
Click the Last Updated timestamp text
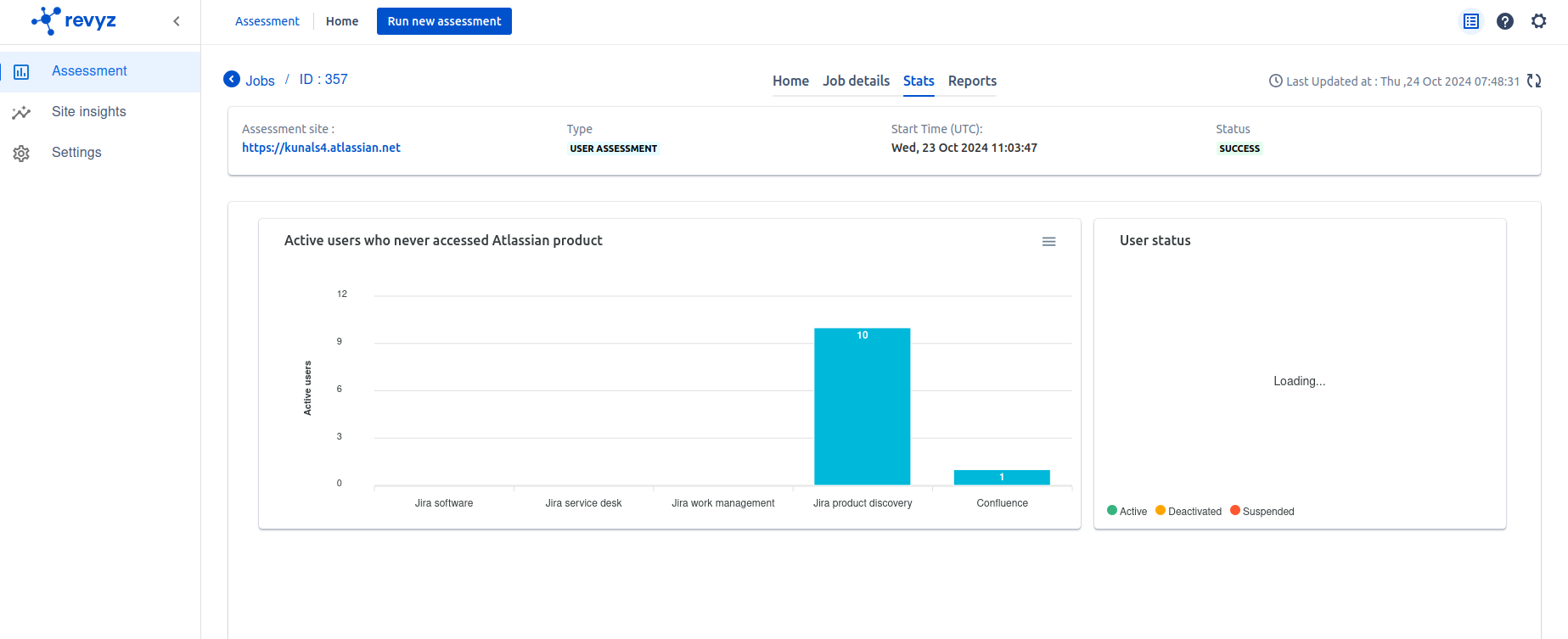coord(1402,81)
